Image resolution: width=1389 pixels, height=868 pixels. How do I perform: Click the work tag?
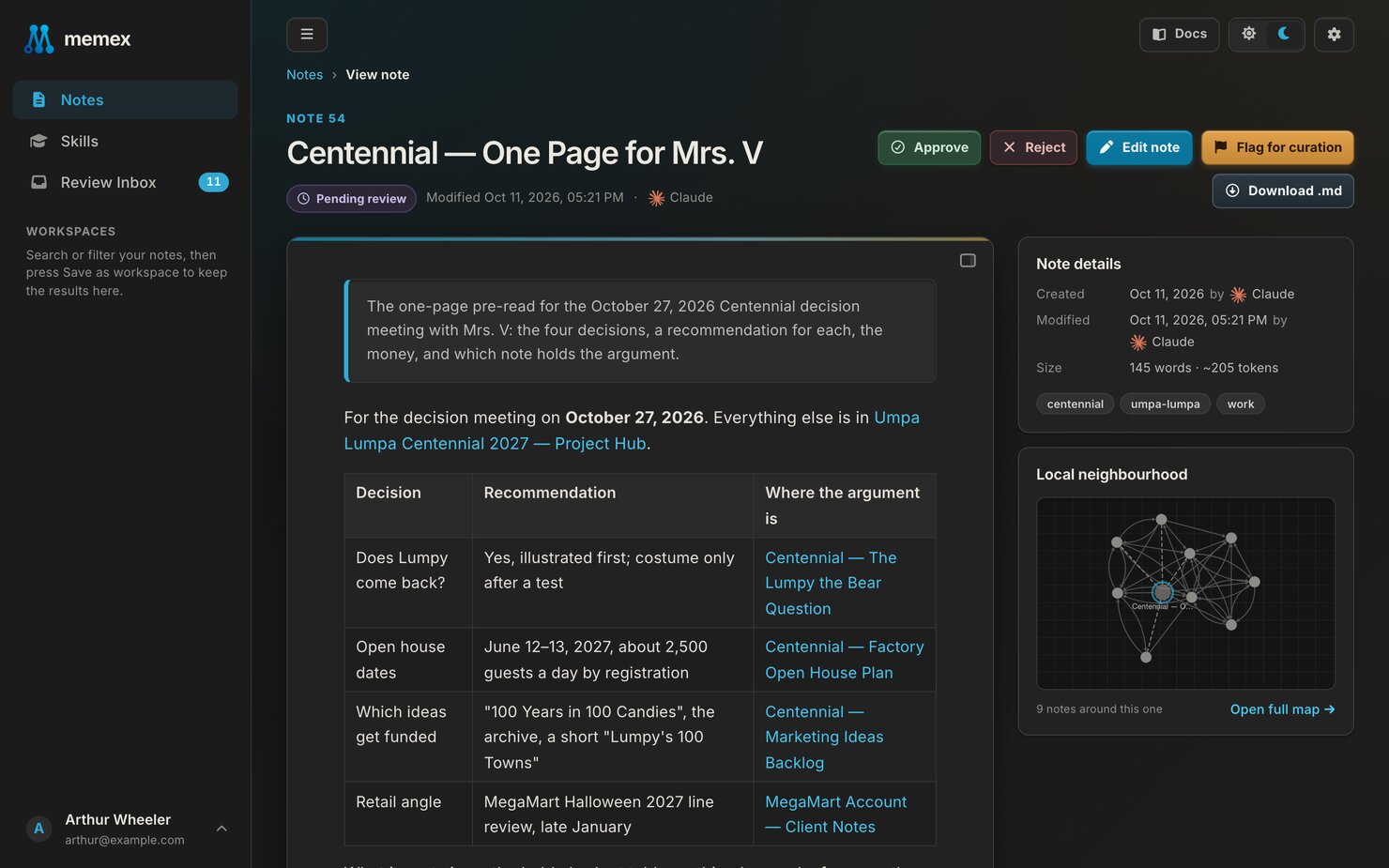[1241, 404]
